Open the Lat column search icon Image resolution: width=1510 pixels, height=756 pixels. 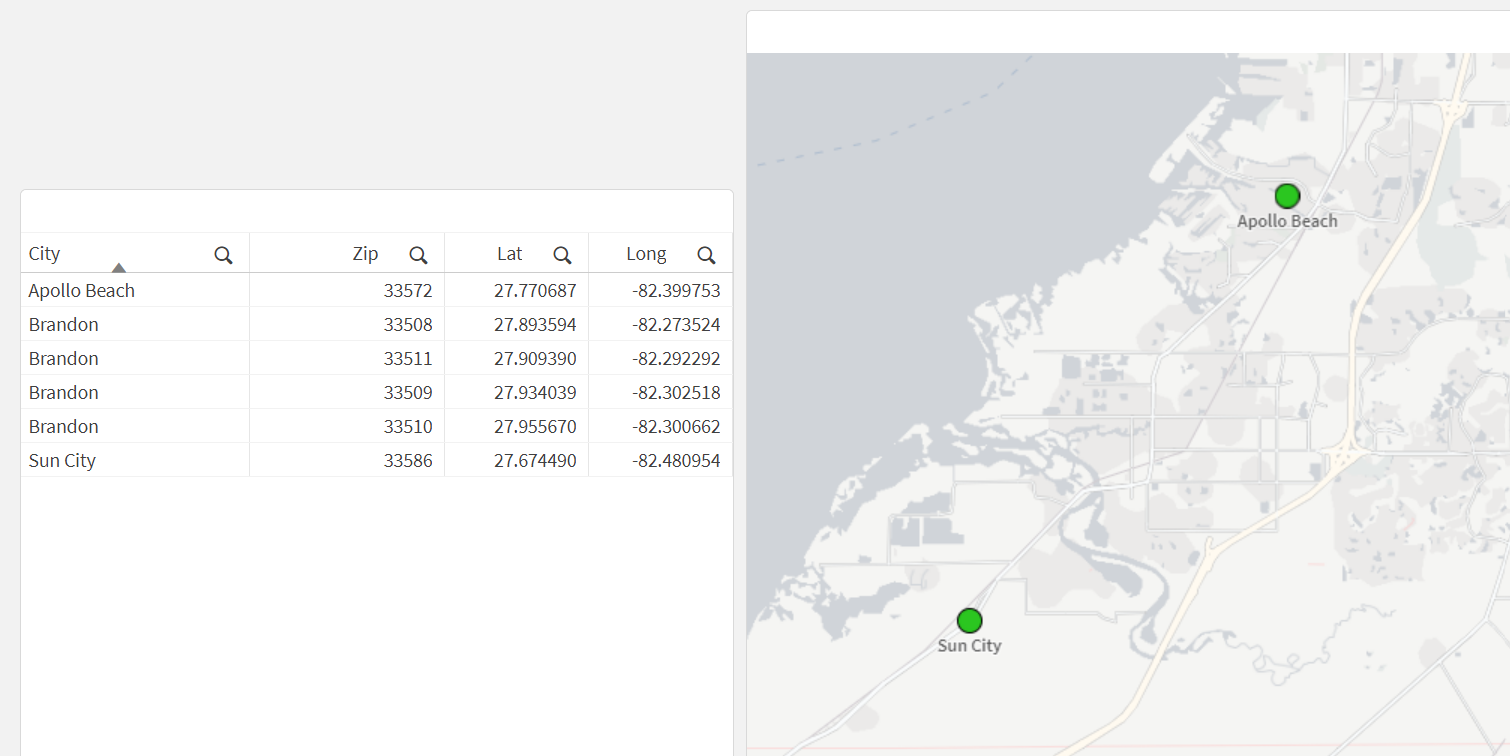(x=562, y=255)
